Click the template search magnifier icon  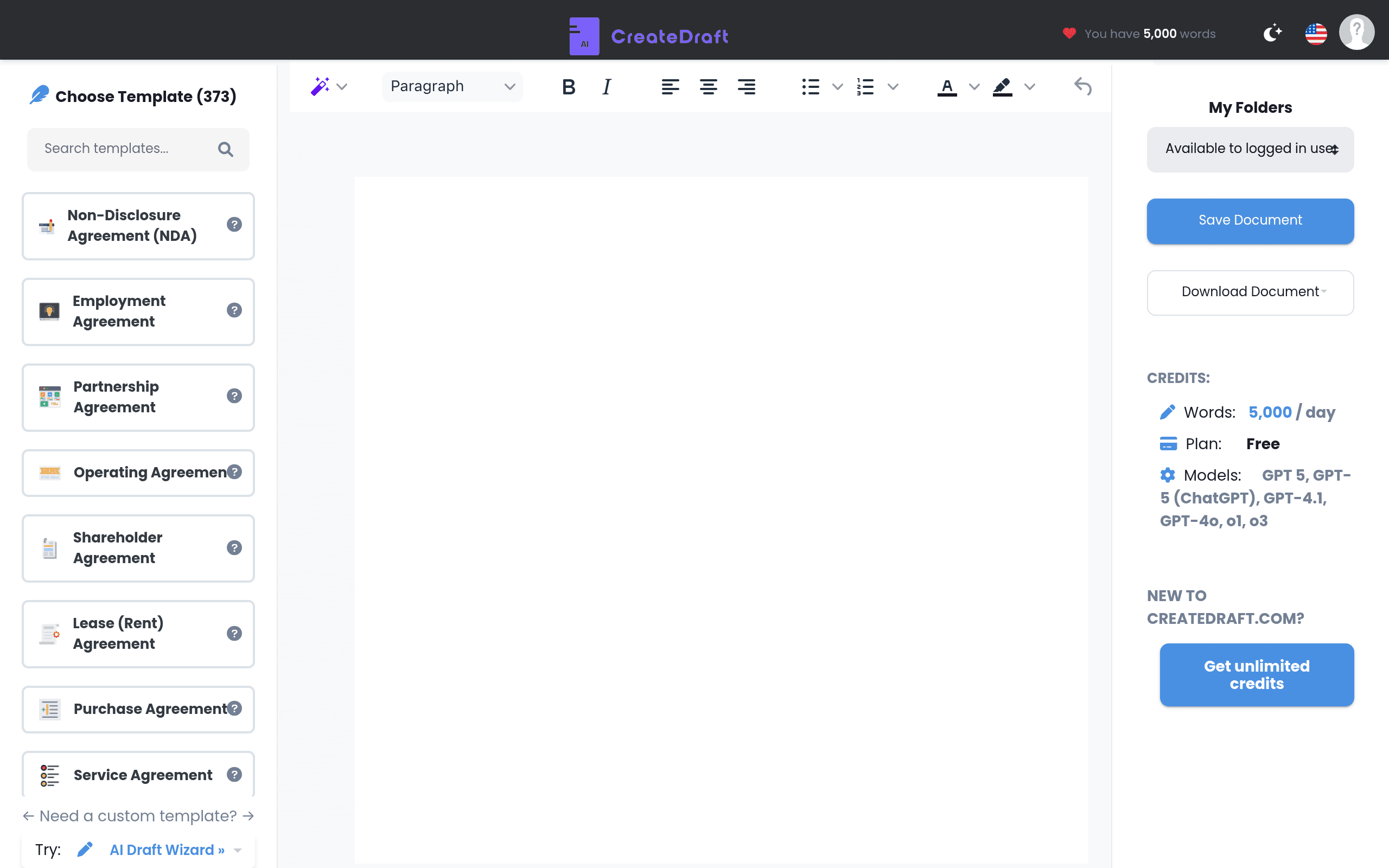pos(226,149)
